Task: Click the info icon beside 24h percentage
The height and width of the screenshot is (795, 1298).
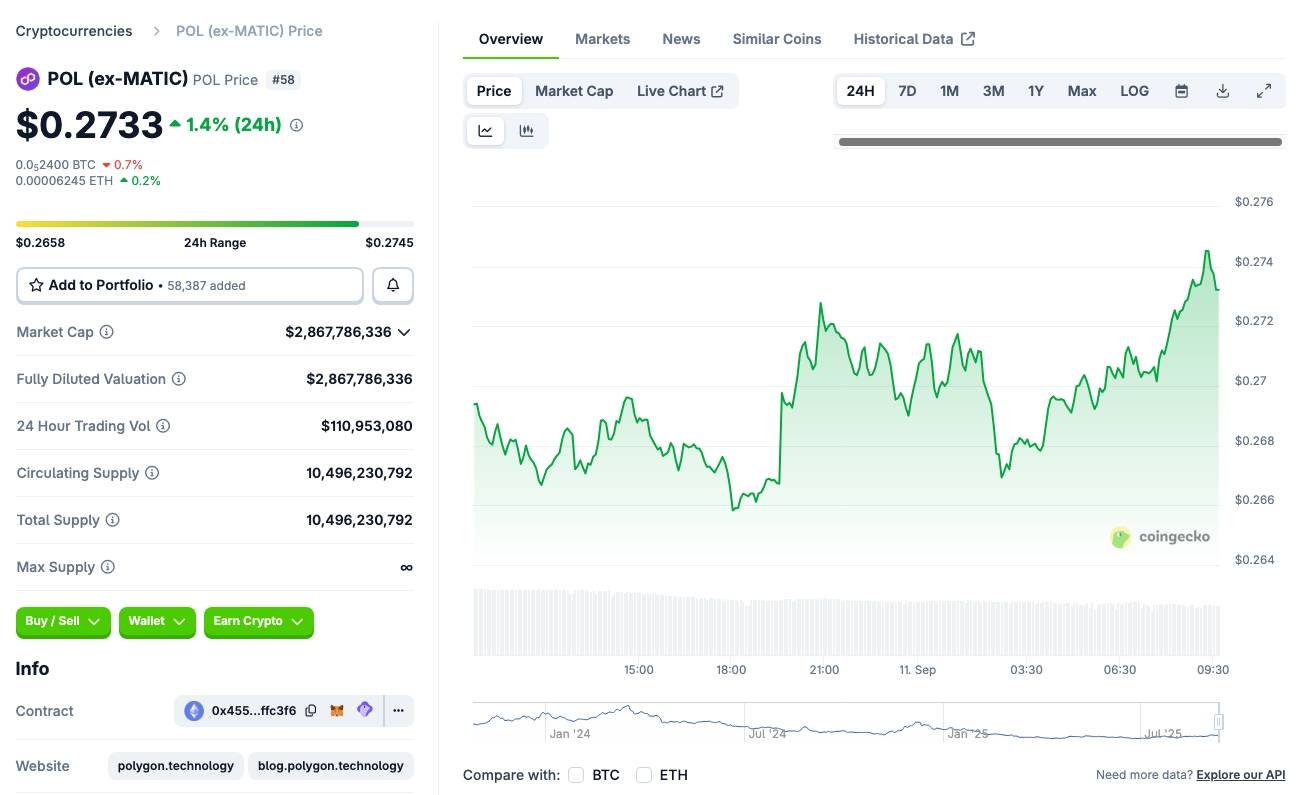Action: (x=297, y=126)
